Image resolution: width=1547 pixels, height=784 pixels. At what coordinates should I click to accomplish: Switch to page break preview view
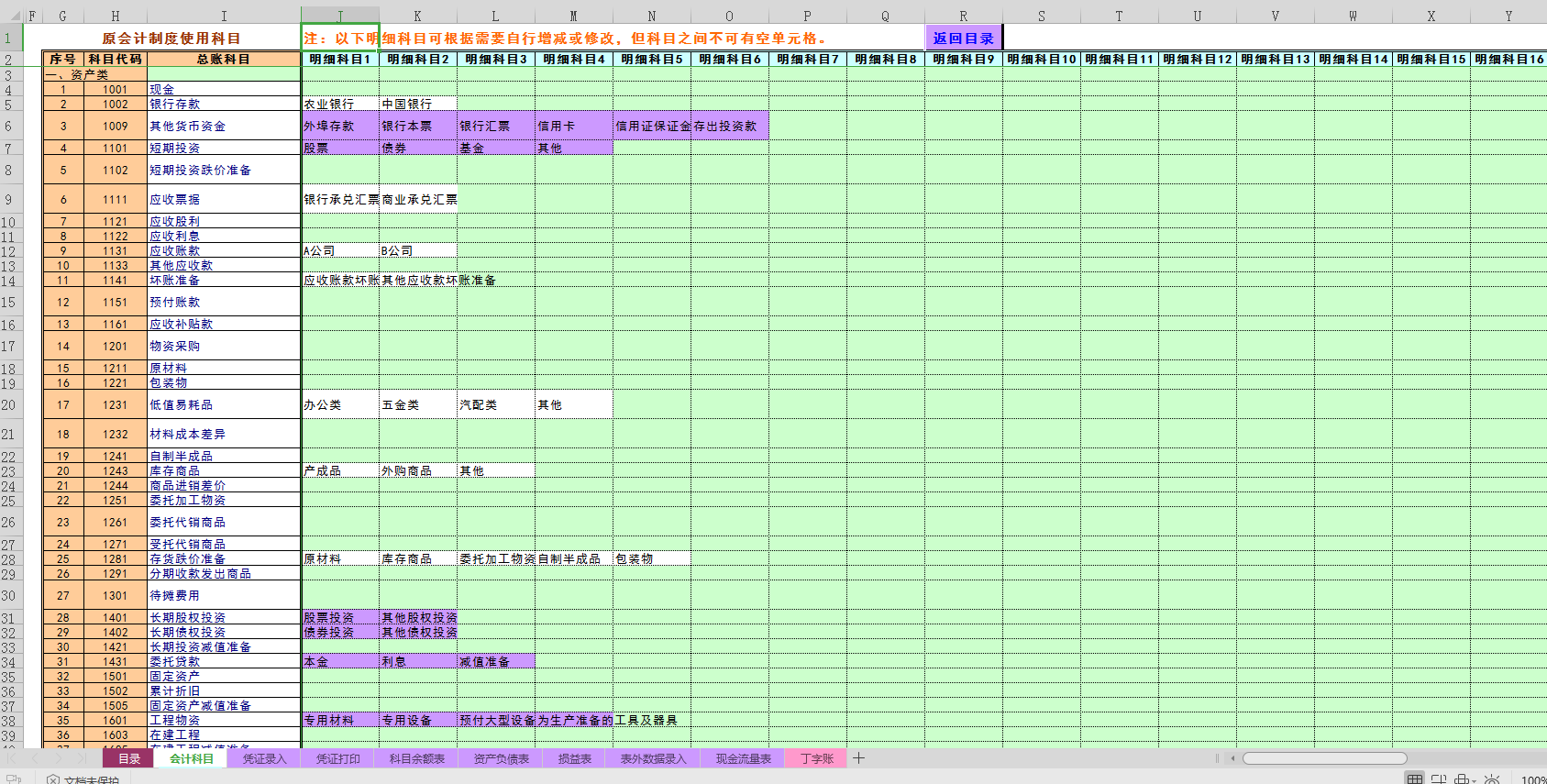pos(1439,779)
